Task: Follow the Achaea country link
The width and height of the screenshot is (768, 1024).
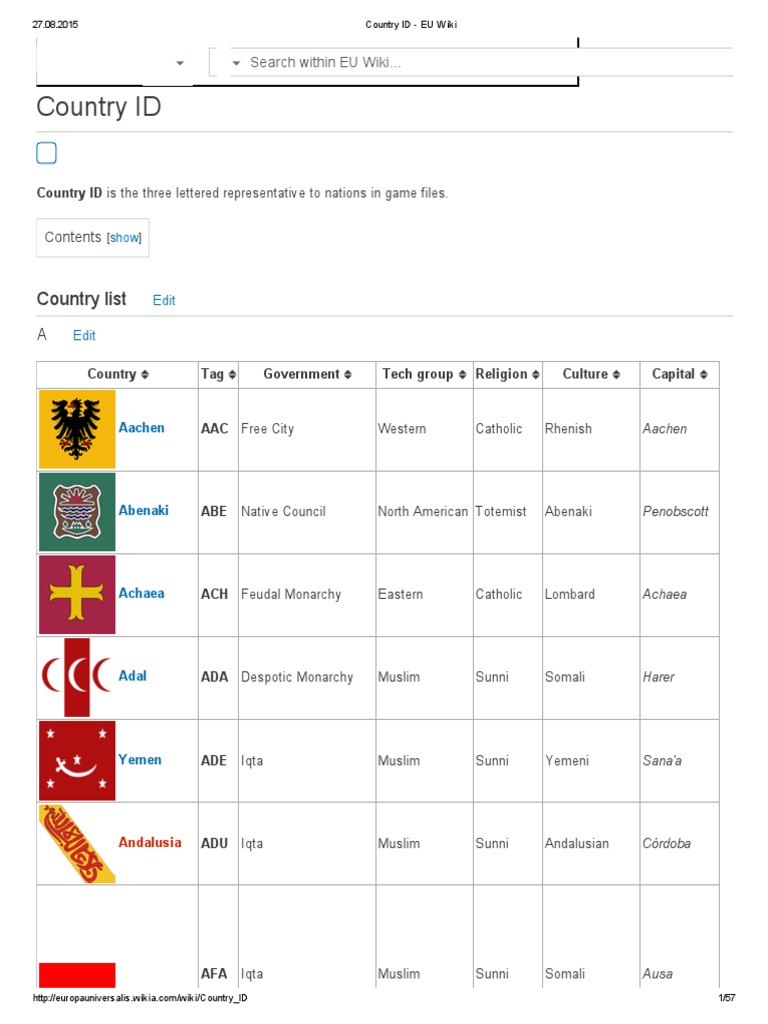Action: pos(141,594)
